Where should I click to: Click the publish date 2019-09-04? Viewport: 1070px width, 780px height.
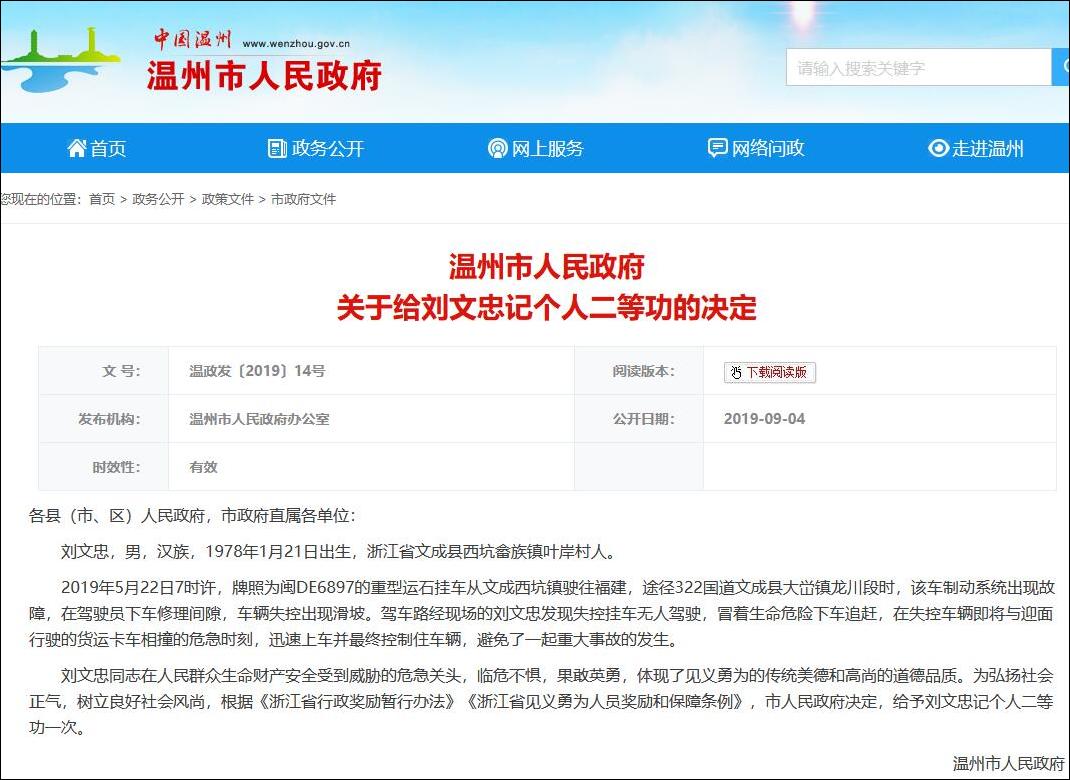click(764, 419)
